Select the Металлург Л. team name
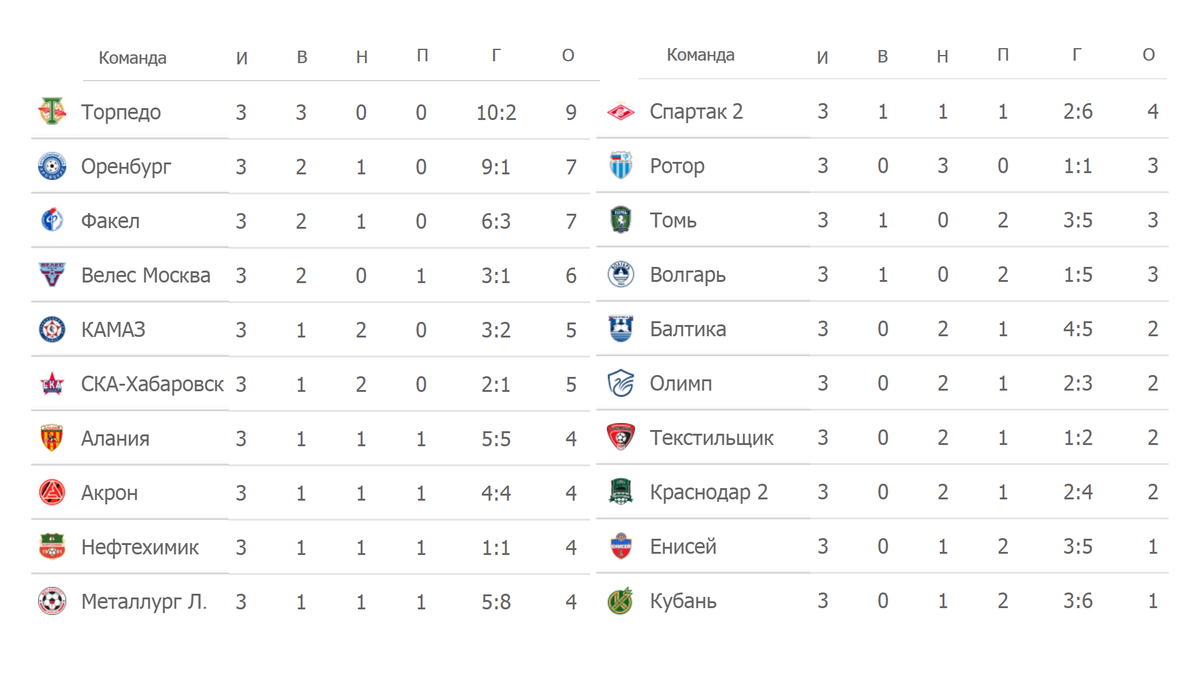This screenshot has width=1200, height=675. pyautogui.click(x=144, y=602)
